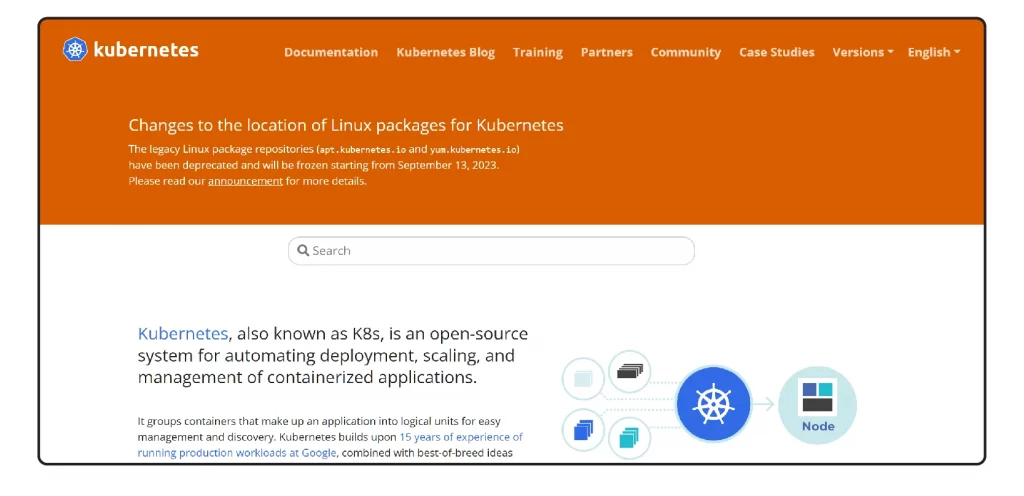Open the 15 years of experience link
1024x496 pixels.
tap(460, 437)
